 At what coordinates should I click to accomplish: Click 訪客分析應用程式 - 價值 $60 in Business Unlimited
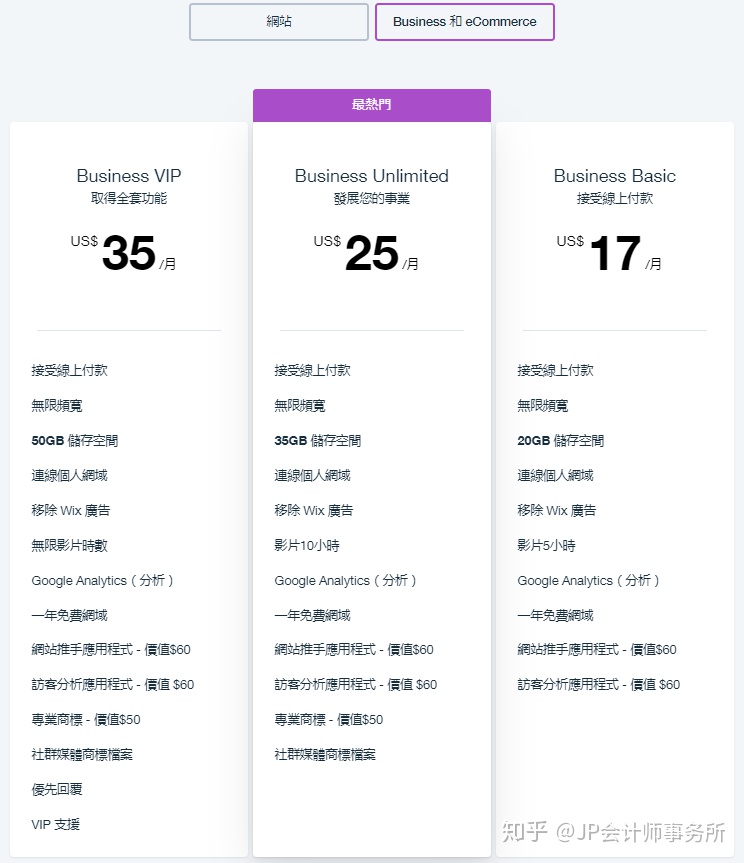[355, 685]
